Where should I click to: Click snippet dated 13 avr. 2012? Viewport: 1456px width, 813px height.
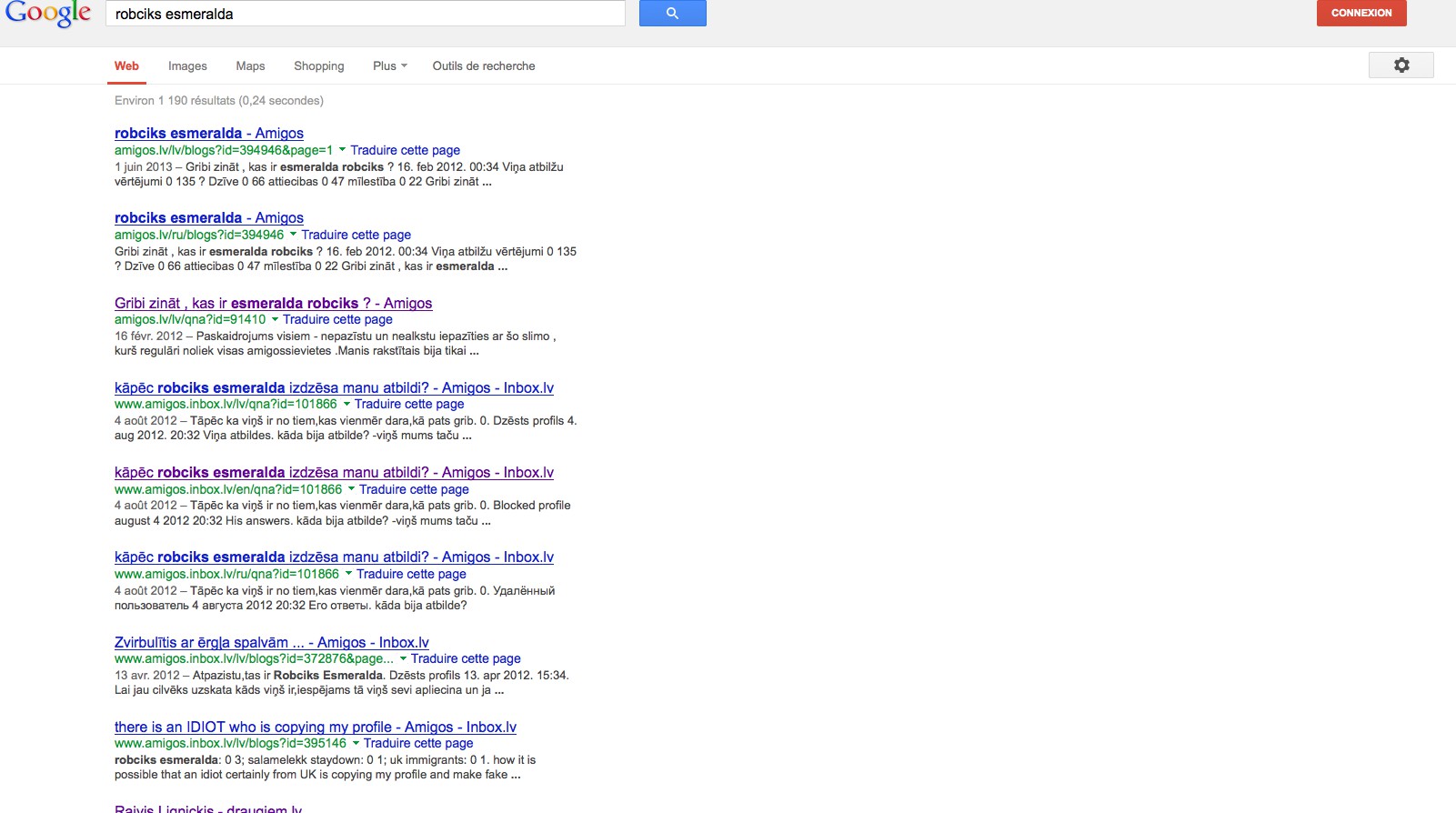(x=342, y=682)
